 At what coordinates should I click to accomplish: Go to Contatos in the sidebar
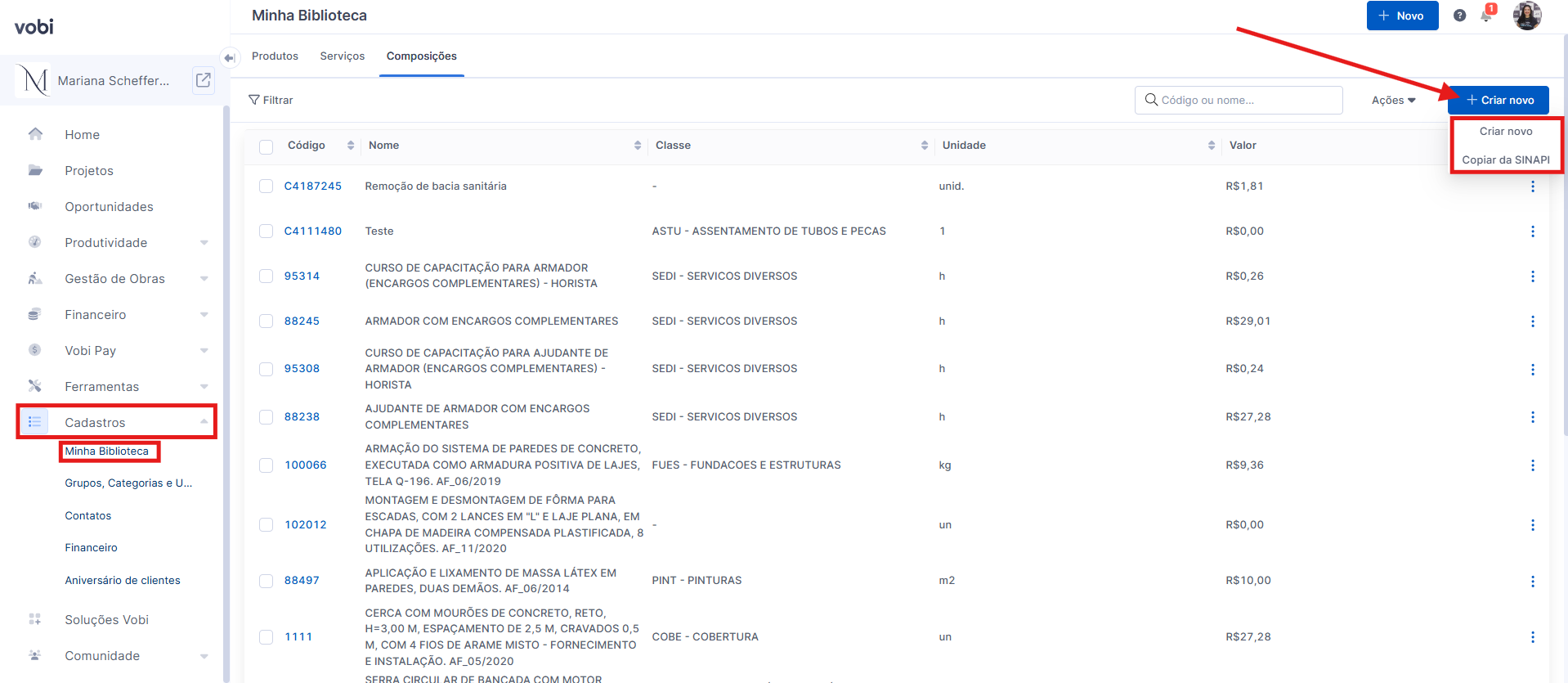pyautogui.click(x=88, y=515)
